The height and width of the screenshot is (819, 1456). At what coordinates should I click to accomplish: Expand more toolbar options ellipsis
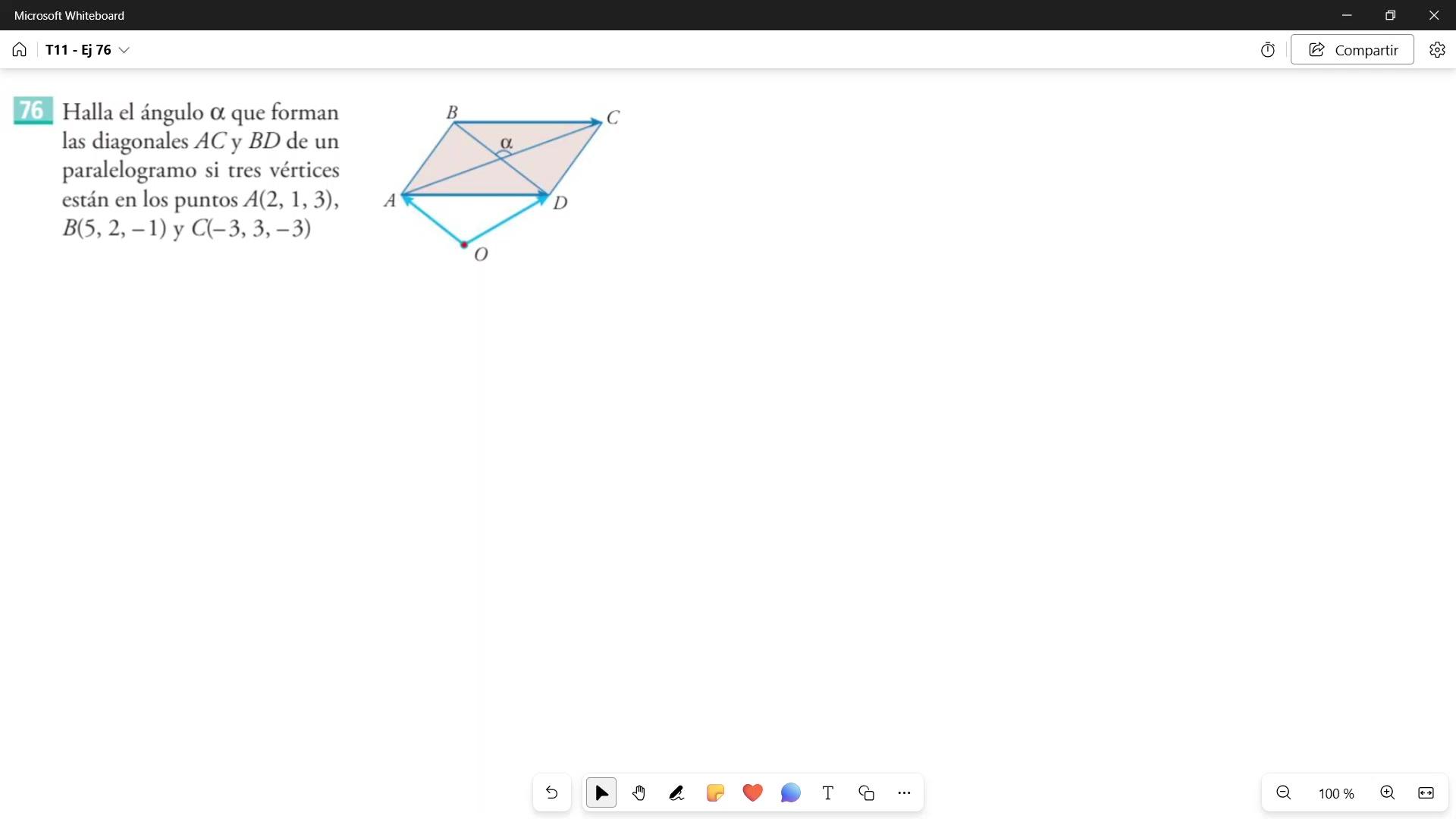[904, 793]
